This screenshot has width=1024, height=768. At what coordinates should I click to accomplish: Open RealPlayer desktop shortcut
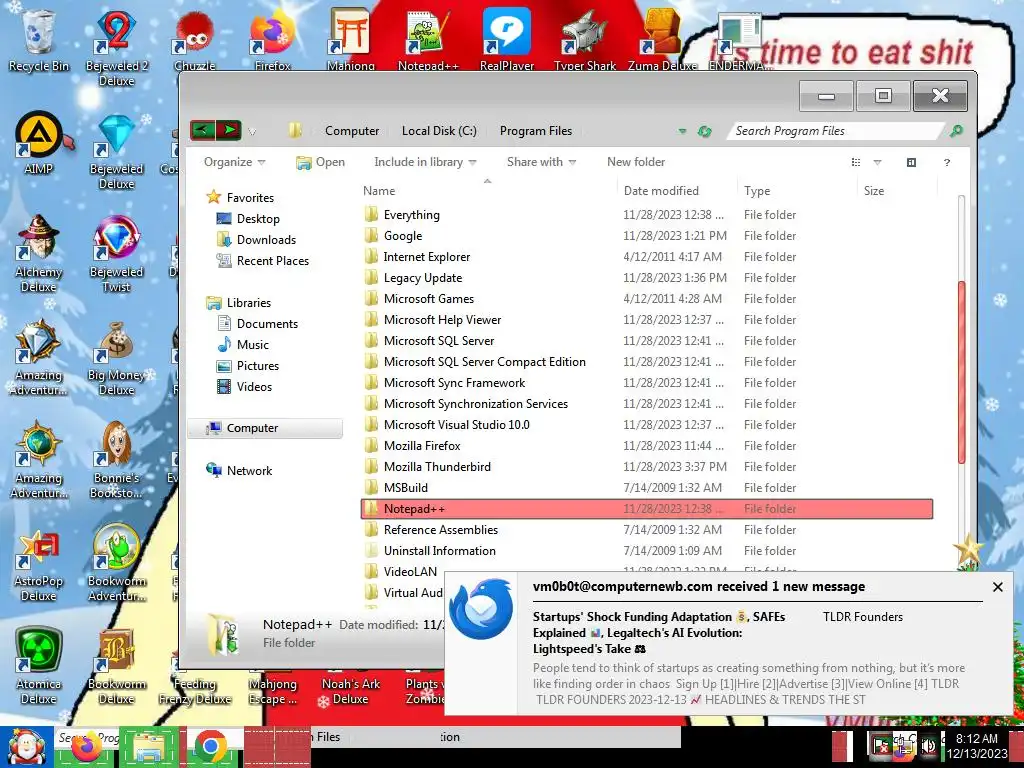[x=507, y=39]
